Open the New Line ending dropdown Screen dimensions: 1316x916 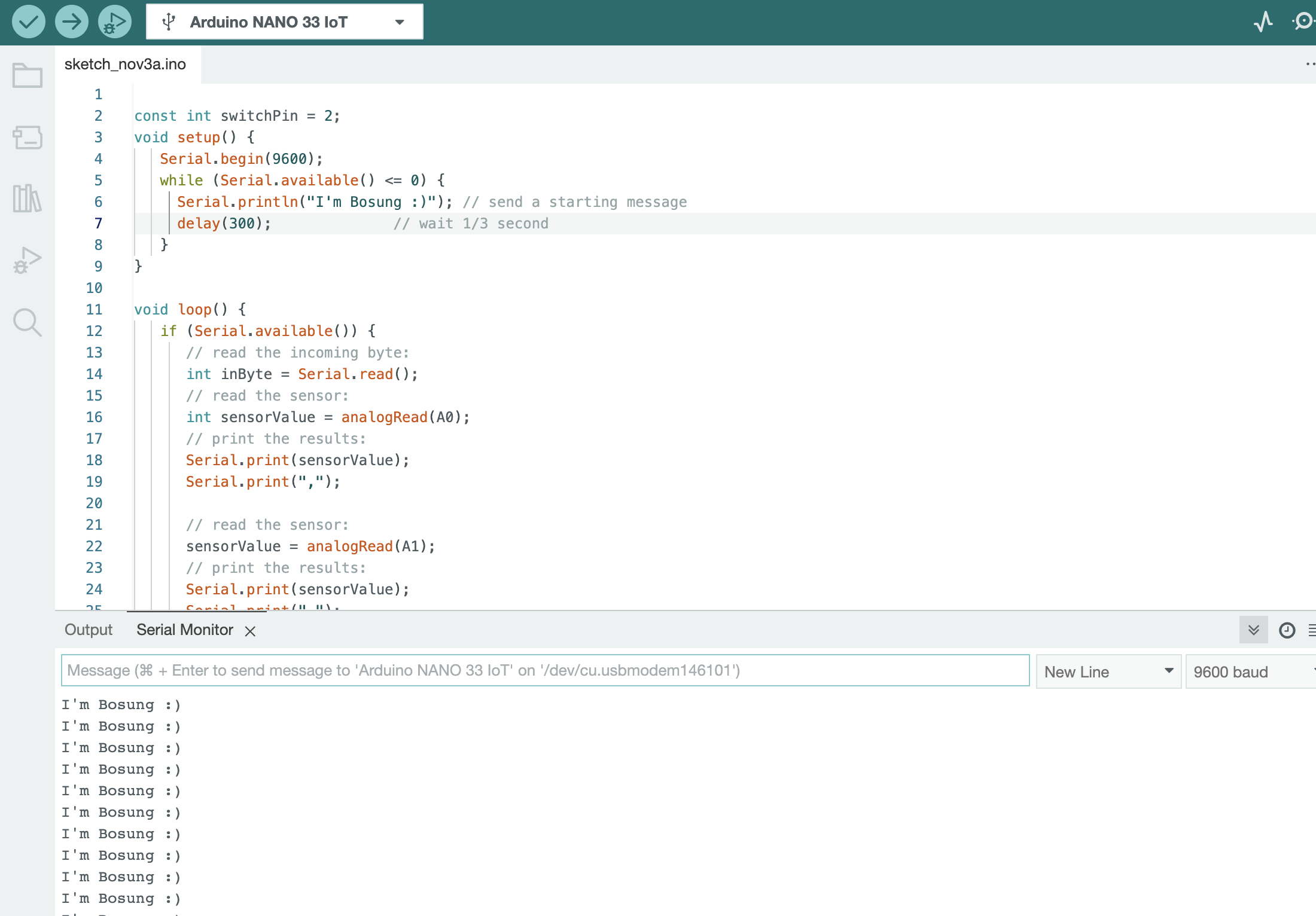pos(1108,671)
